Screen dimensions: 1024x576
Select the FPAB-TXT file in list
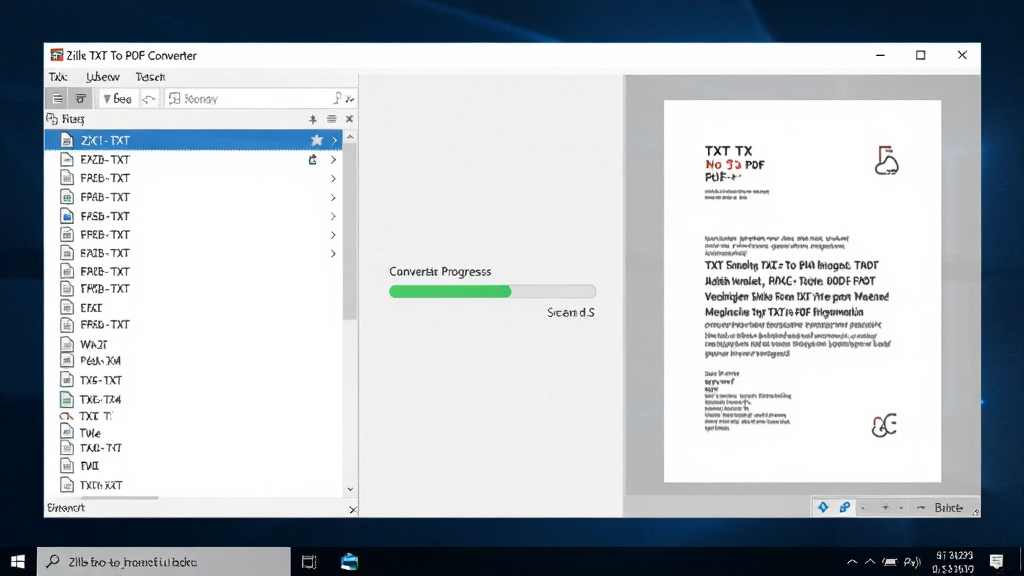tap(193, 197)
